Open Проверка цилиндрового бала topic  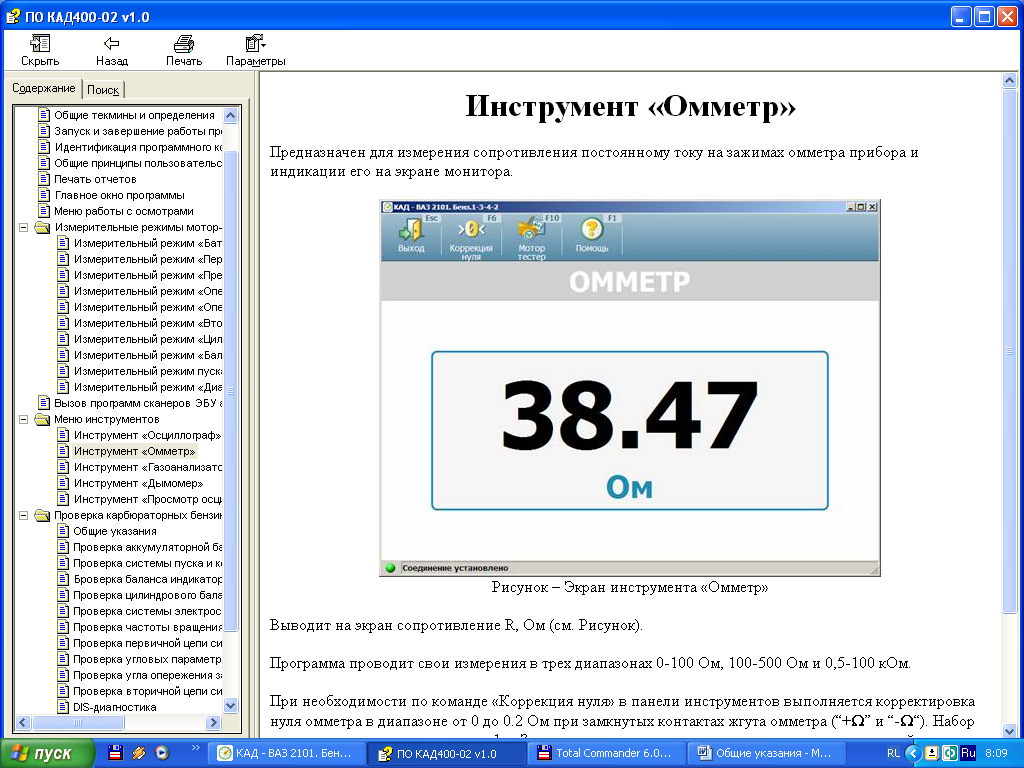tap(148, 595)
